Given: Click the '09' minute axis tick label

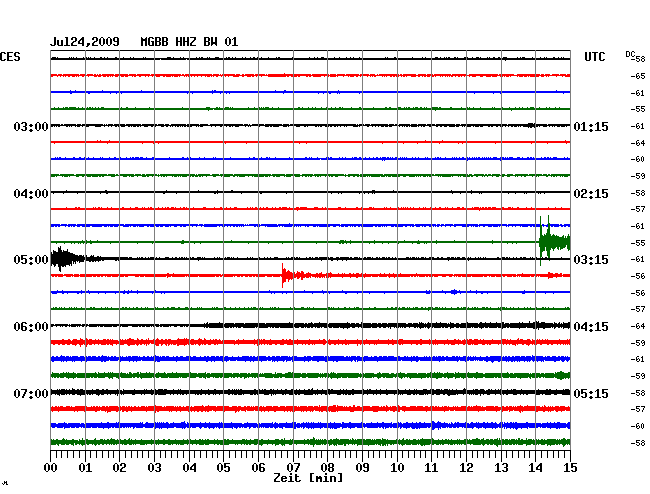Looking at the screenshot, I should (x=362, y=468).
